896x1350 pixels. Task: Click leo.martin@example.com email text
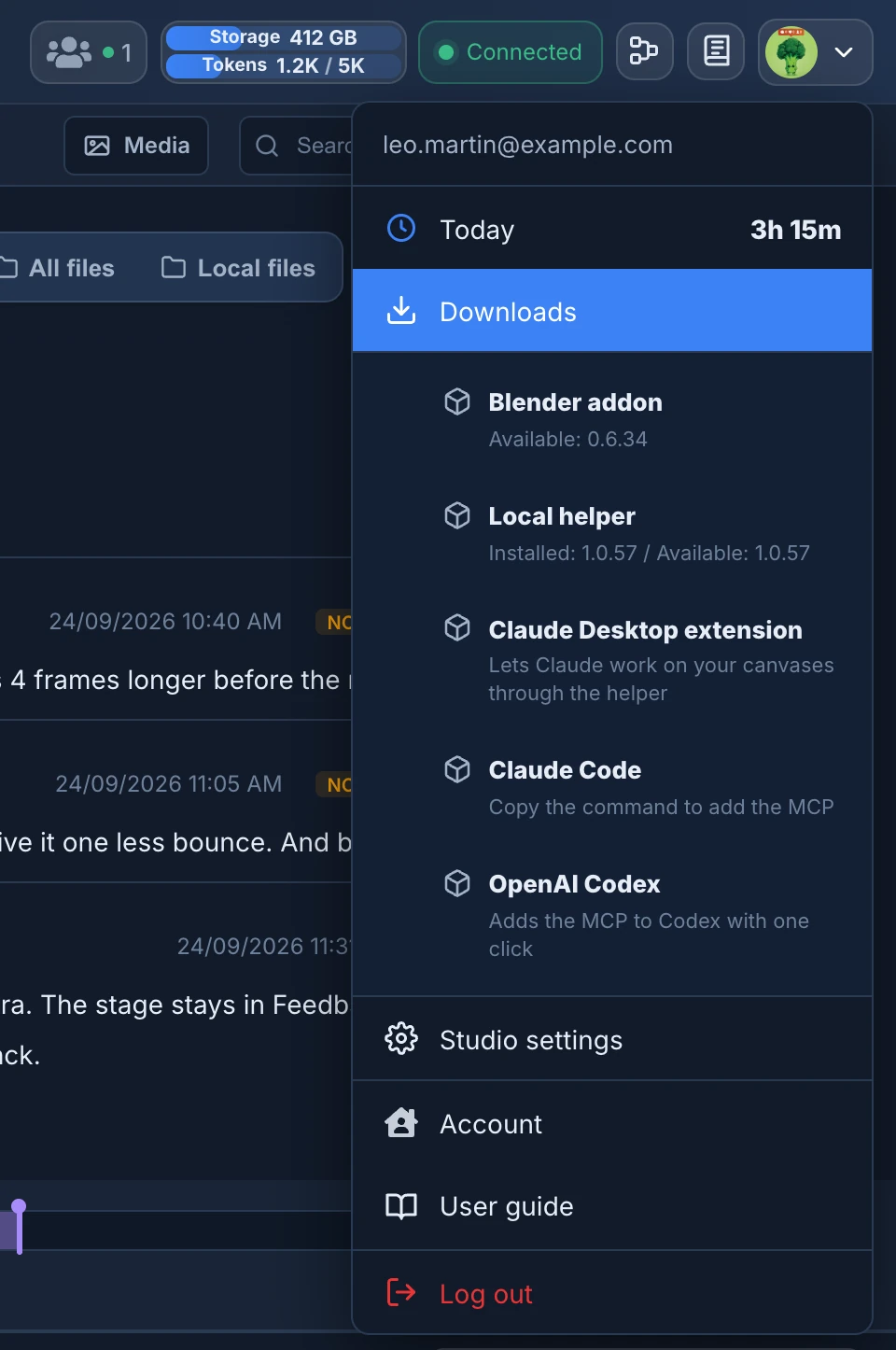[527, 145]
